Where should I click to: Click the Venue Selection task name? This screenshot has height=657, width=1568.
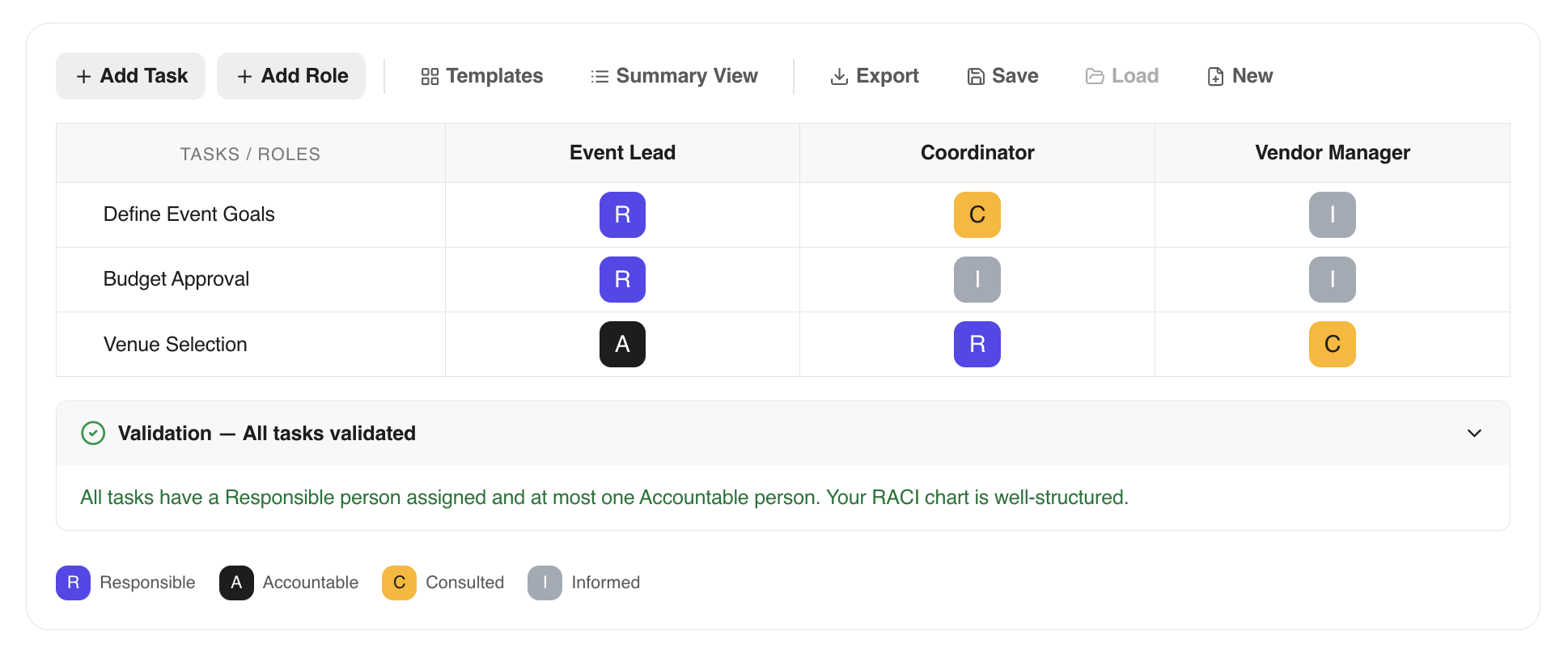pos(176,344)
